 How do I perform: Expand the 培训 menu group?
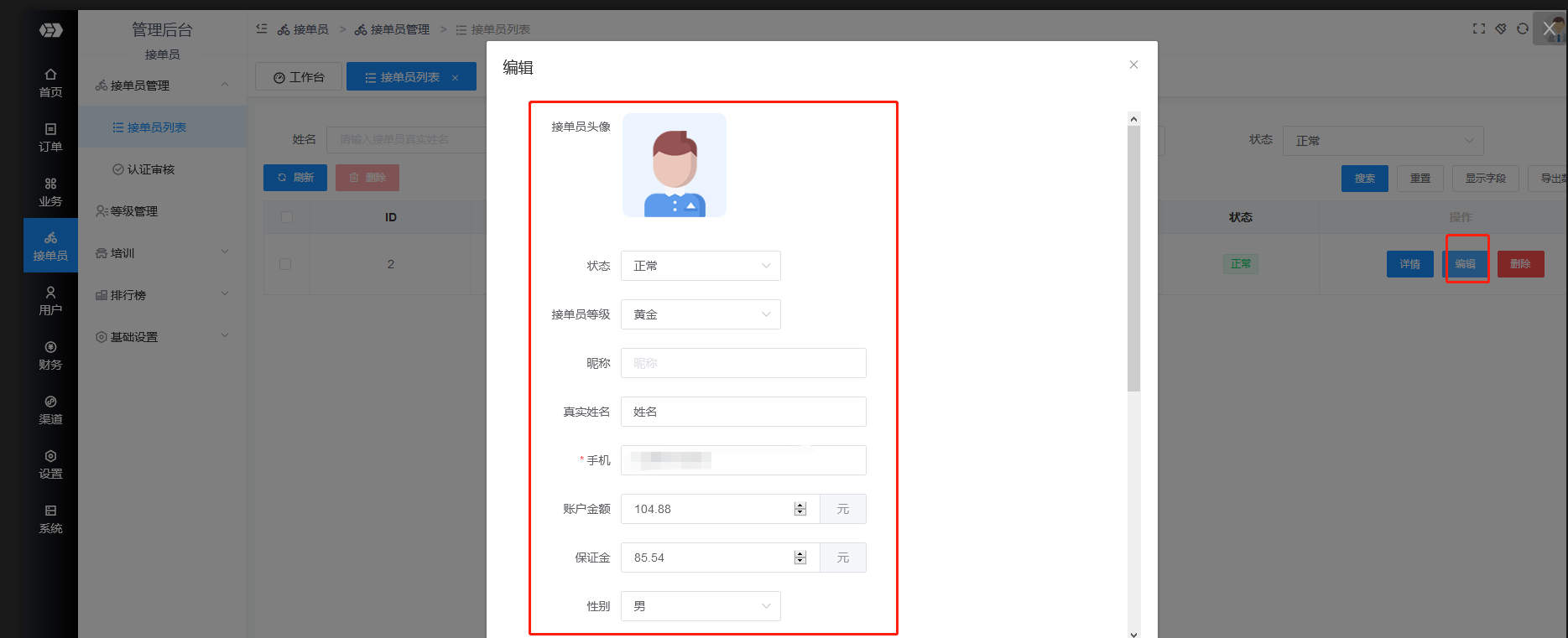click(162, 253)
